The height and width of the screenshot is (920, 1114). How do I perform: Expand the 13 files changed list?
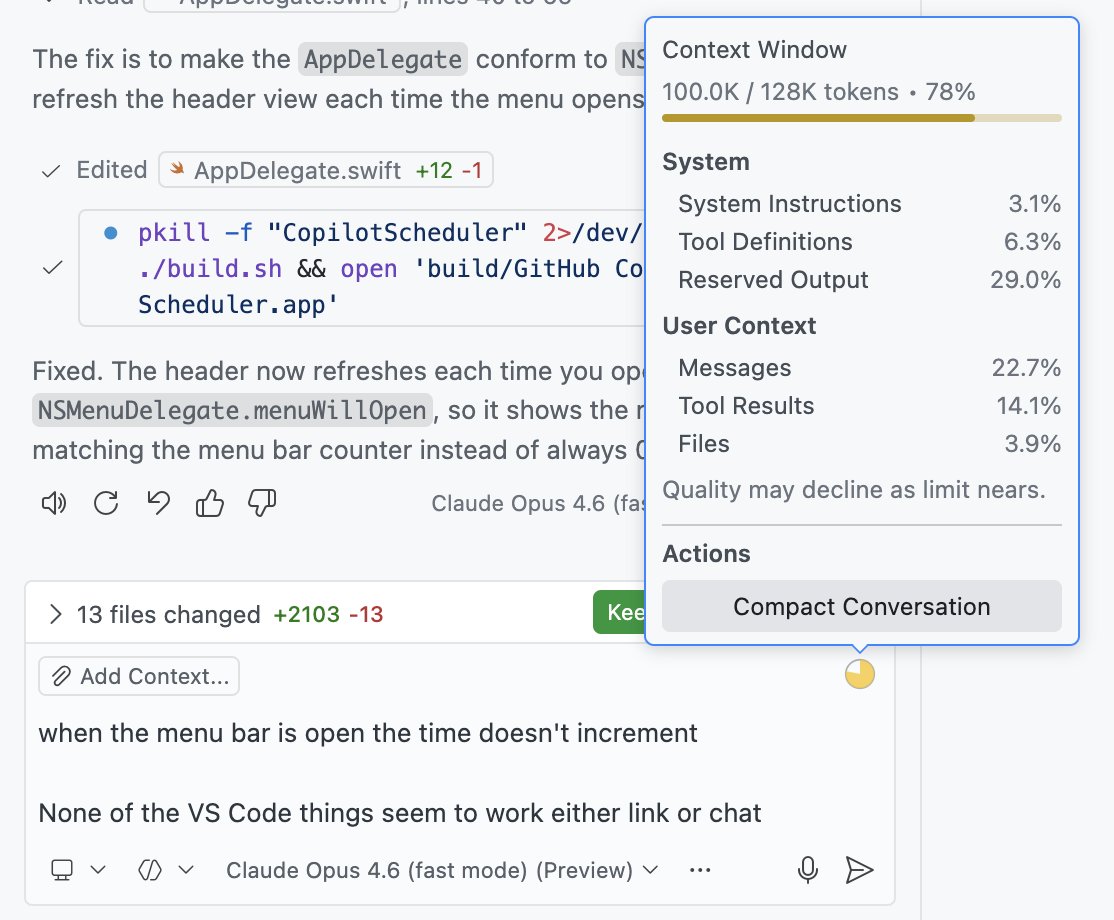56,614
